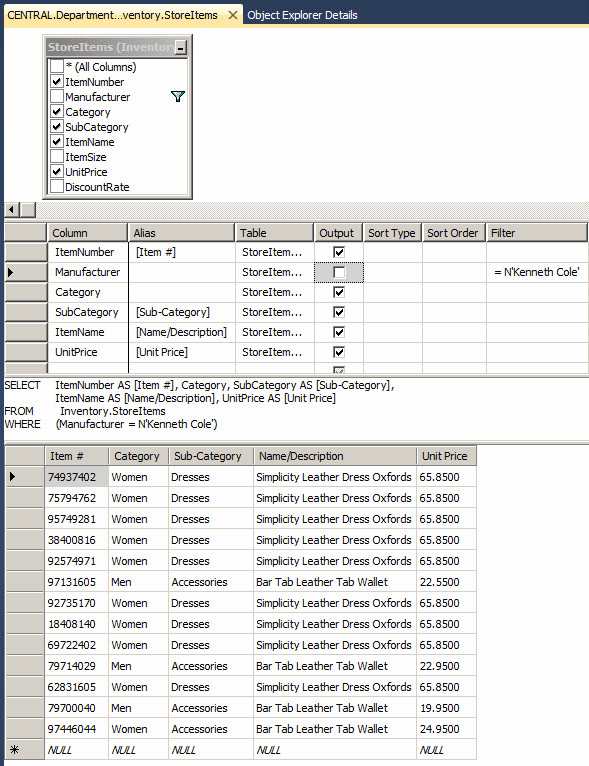Image resolution: width=589 pixels, height=766 pixels.
Task: Enable Output for the Manufacturer row
Action: point(339,272)
